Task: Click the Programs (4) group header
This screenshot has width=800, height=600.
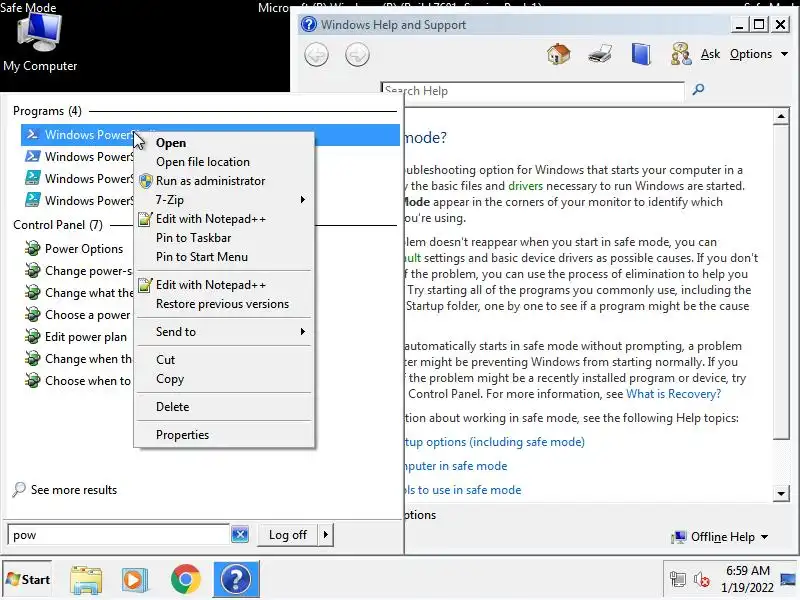Action: [x=47, y=111]
